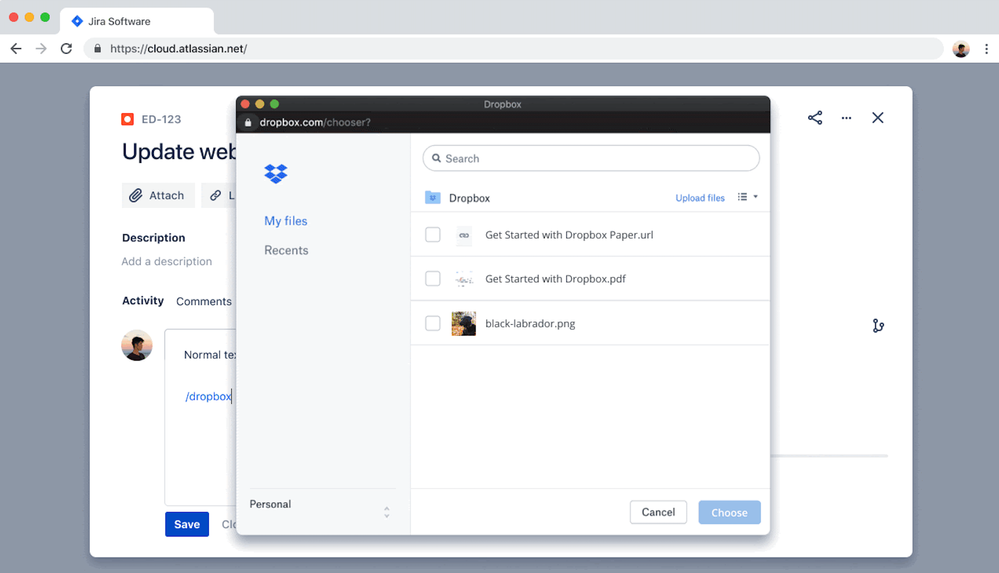This screenshot has height=573, width=999.
Task: Click the Jira Software tab
Action: [137, 21]
